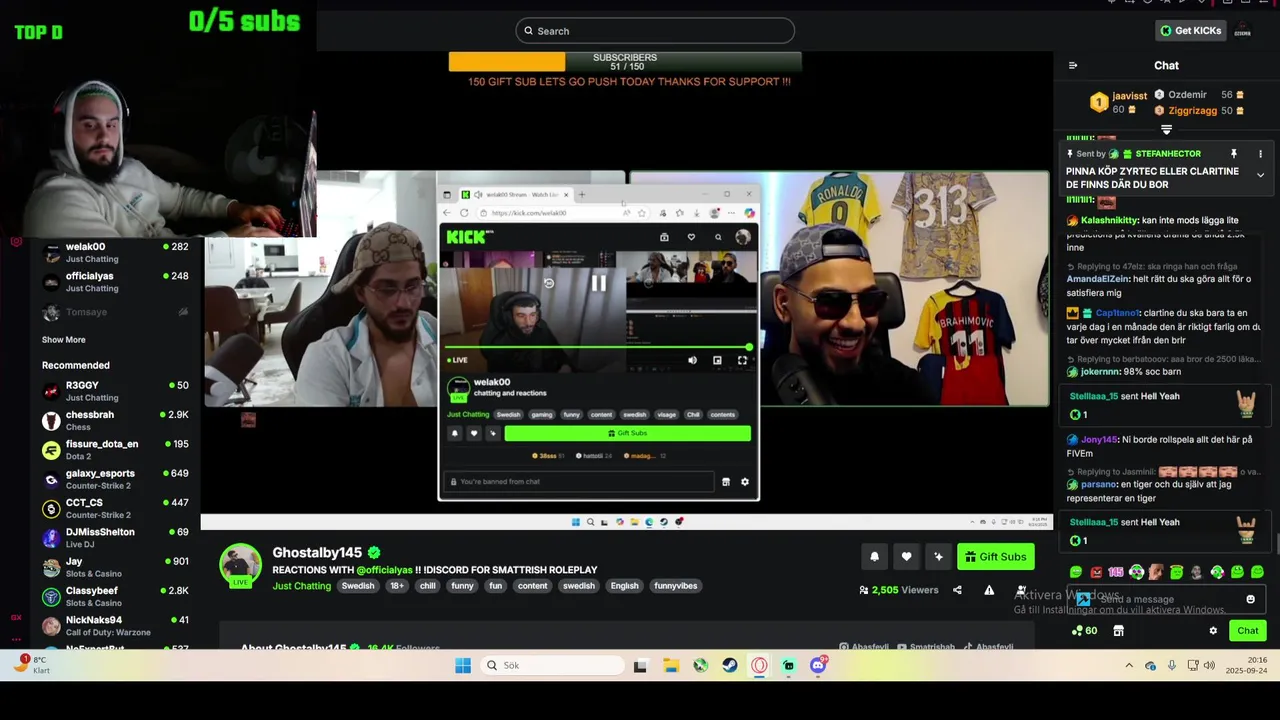Click the English tag

click(x=624, y=586)
